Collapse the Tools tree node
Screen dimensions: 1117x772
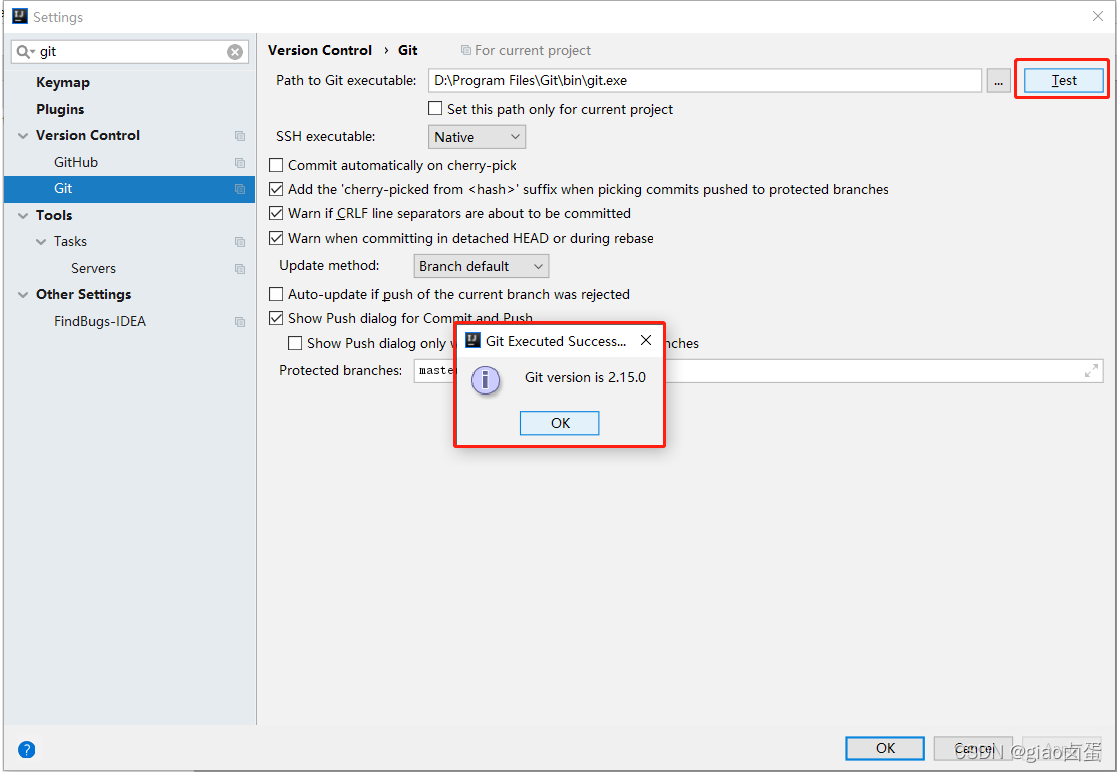(x=23, y=215)
